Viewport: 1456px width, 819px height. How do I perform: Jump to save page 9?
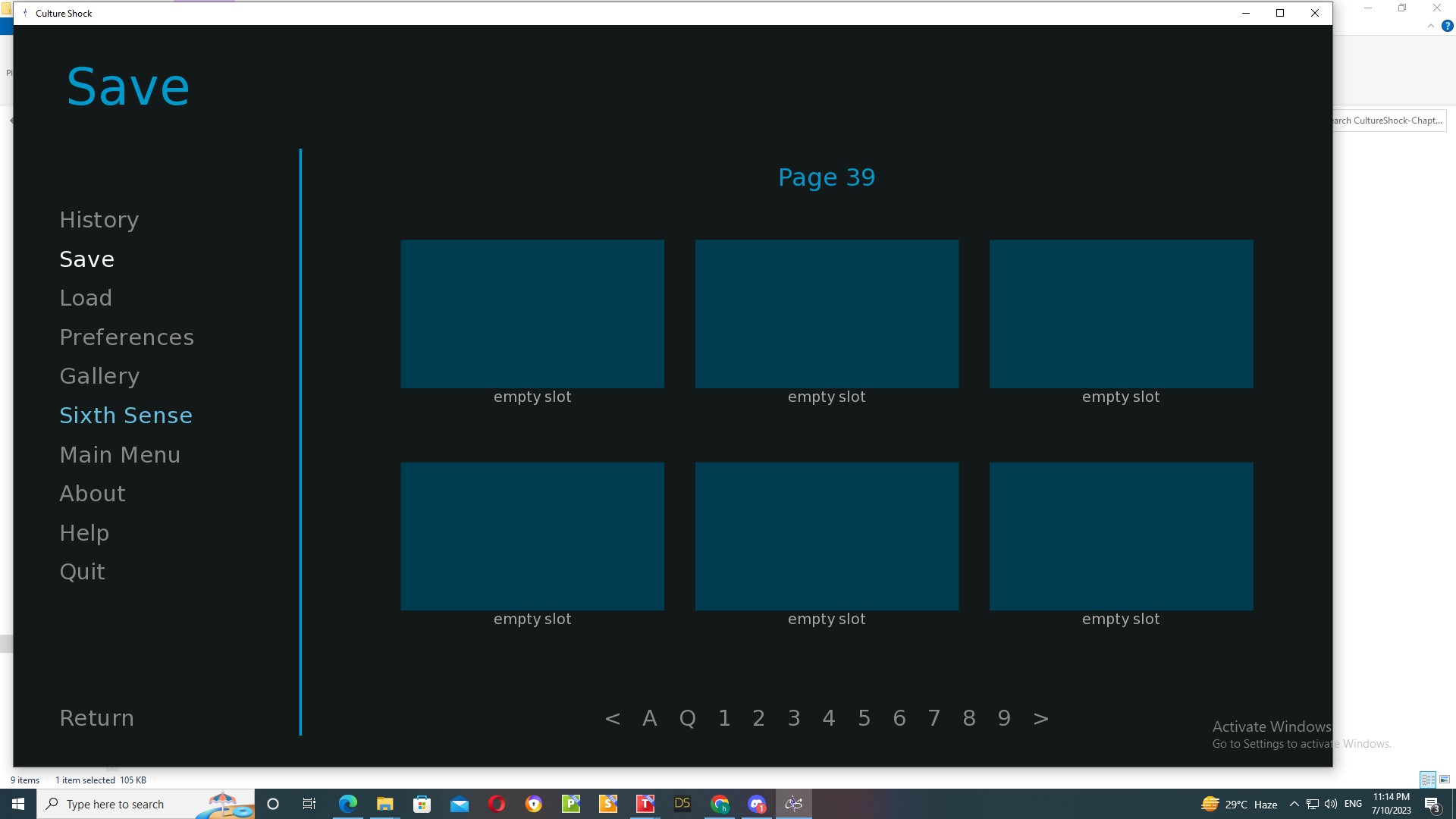pyautogui.click(x=1005, y=718)
